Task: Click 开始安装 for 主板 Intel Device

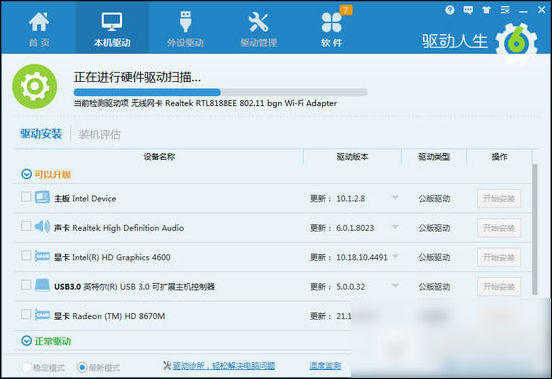Action: click(x=499, y=198)
